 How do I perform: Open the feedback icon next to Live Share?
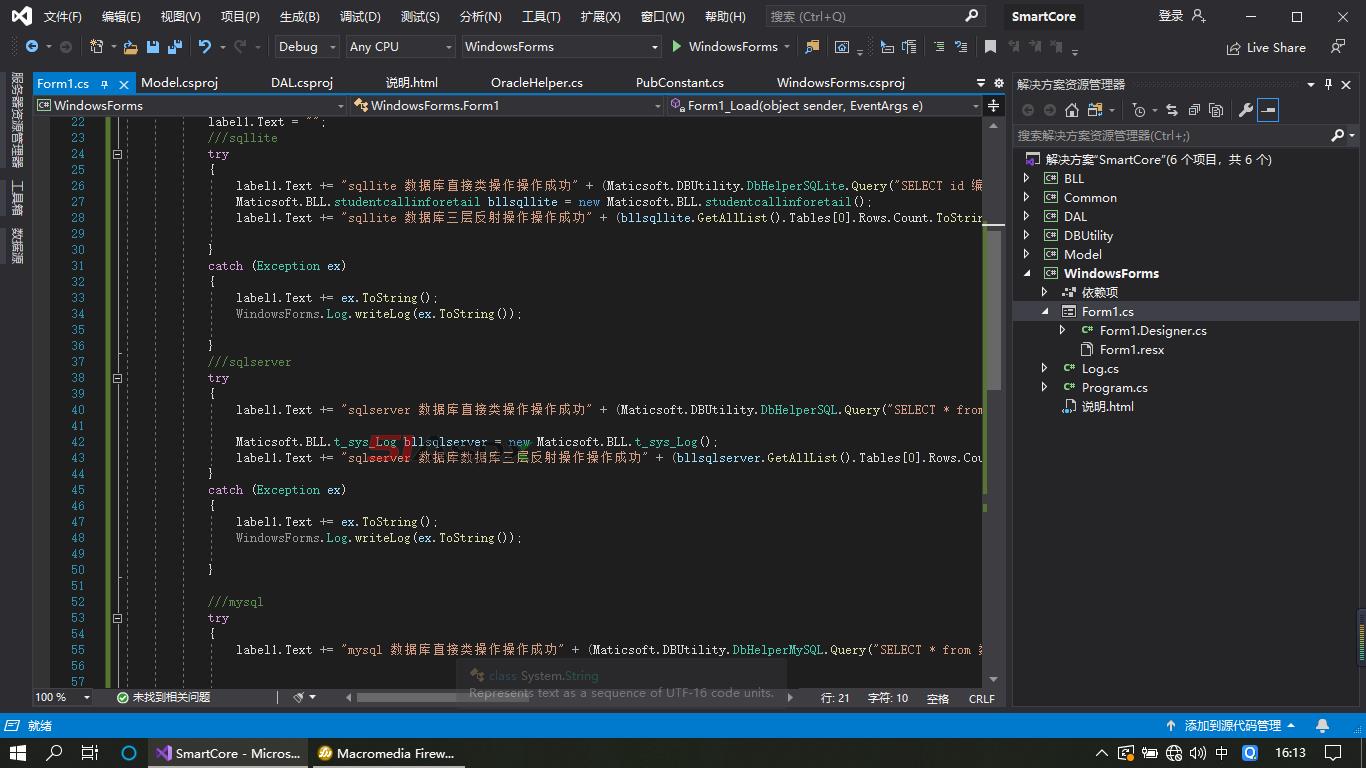1338,47
